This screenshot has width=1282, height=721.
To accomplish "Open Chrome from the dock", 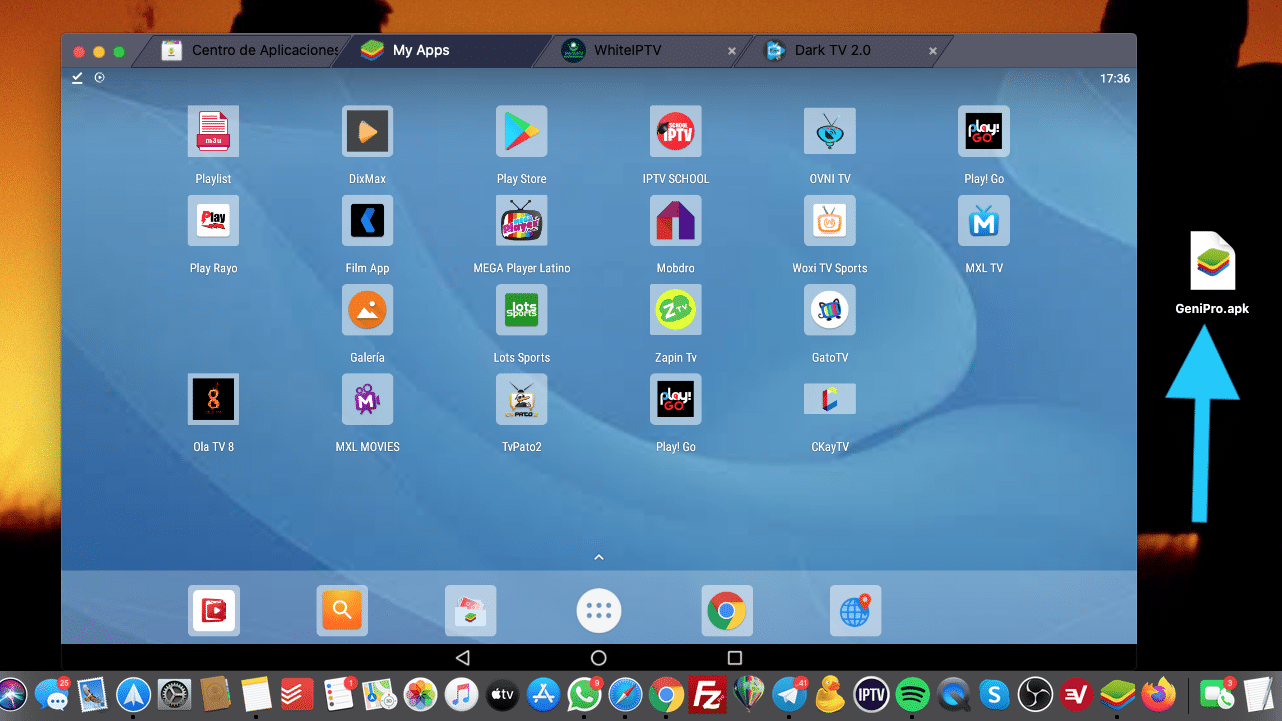I will pyautogui.click(x=727, y=610).
